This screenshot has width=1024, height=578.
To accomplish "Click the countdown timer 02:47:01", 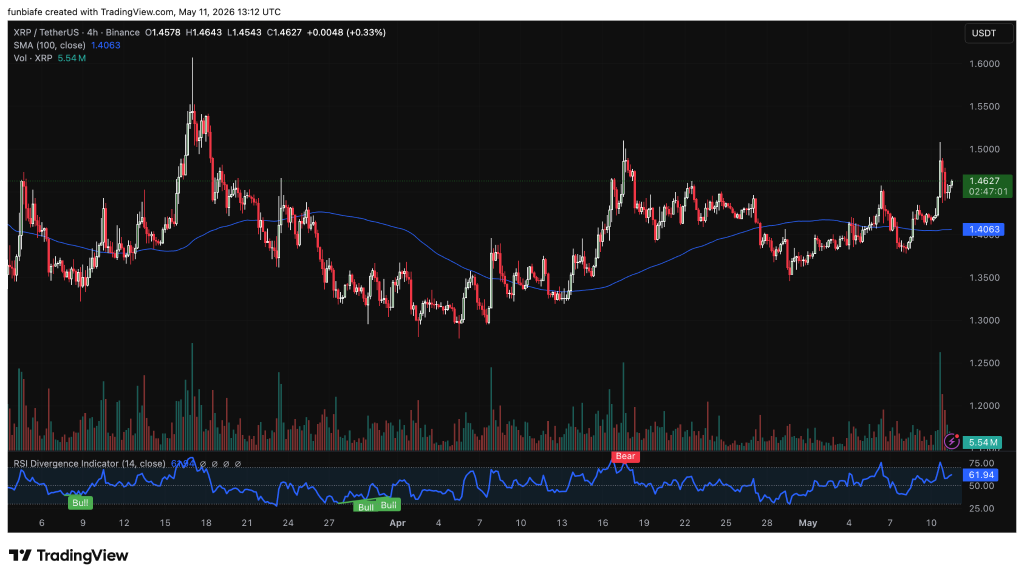I will click(x=988, y=192).
